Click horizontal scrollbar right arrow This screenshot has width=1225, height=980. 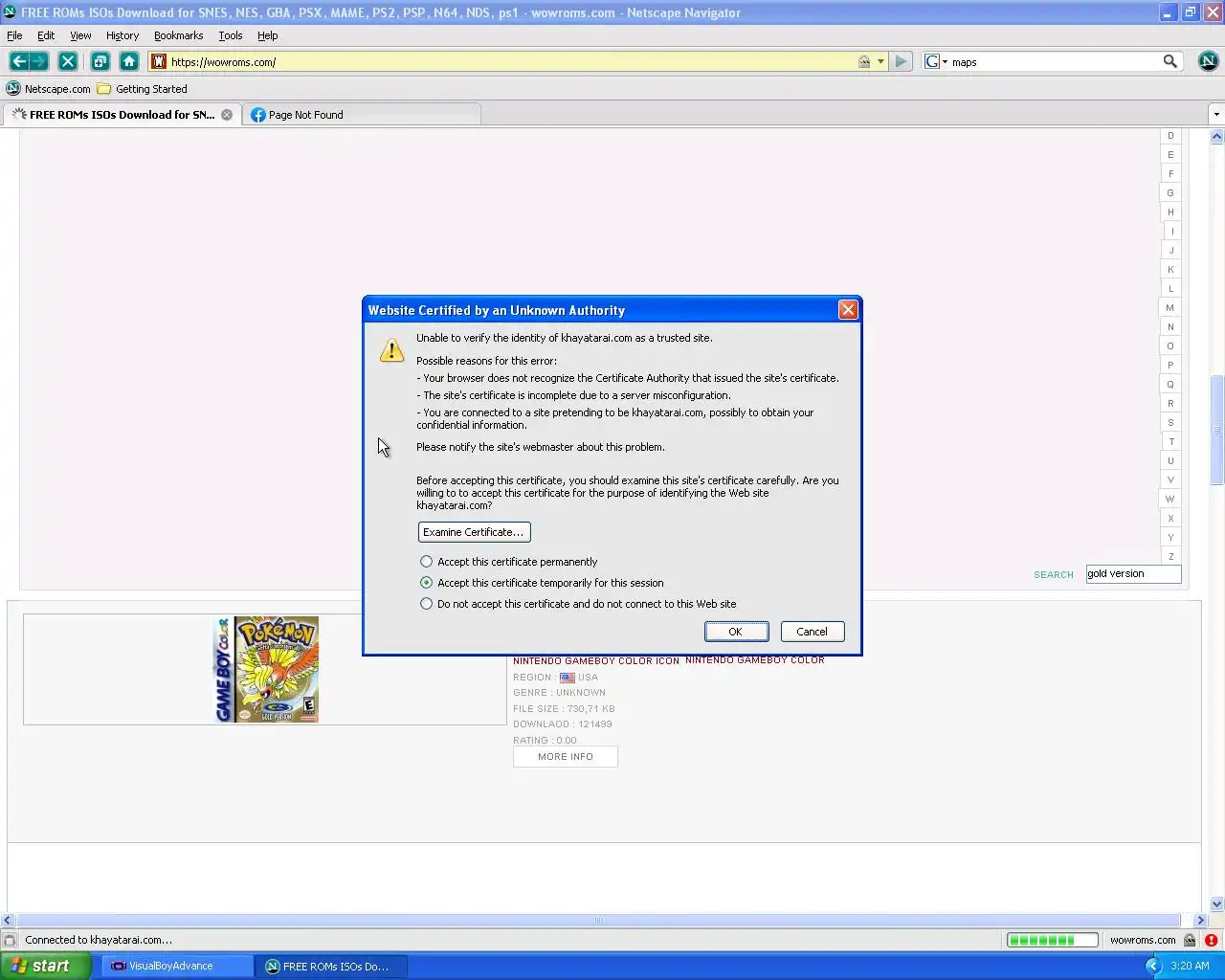point(1200,921)
